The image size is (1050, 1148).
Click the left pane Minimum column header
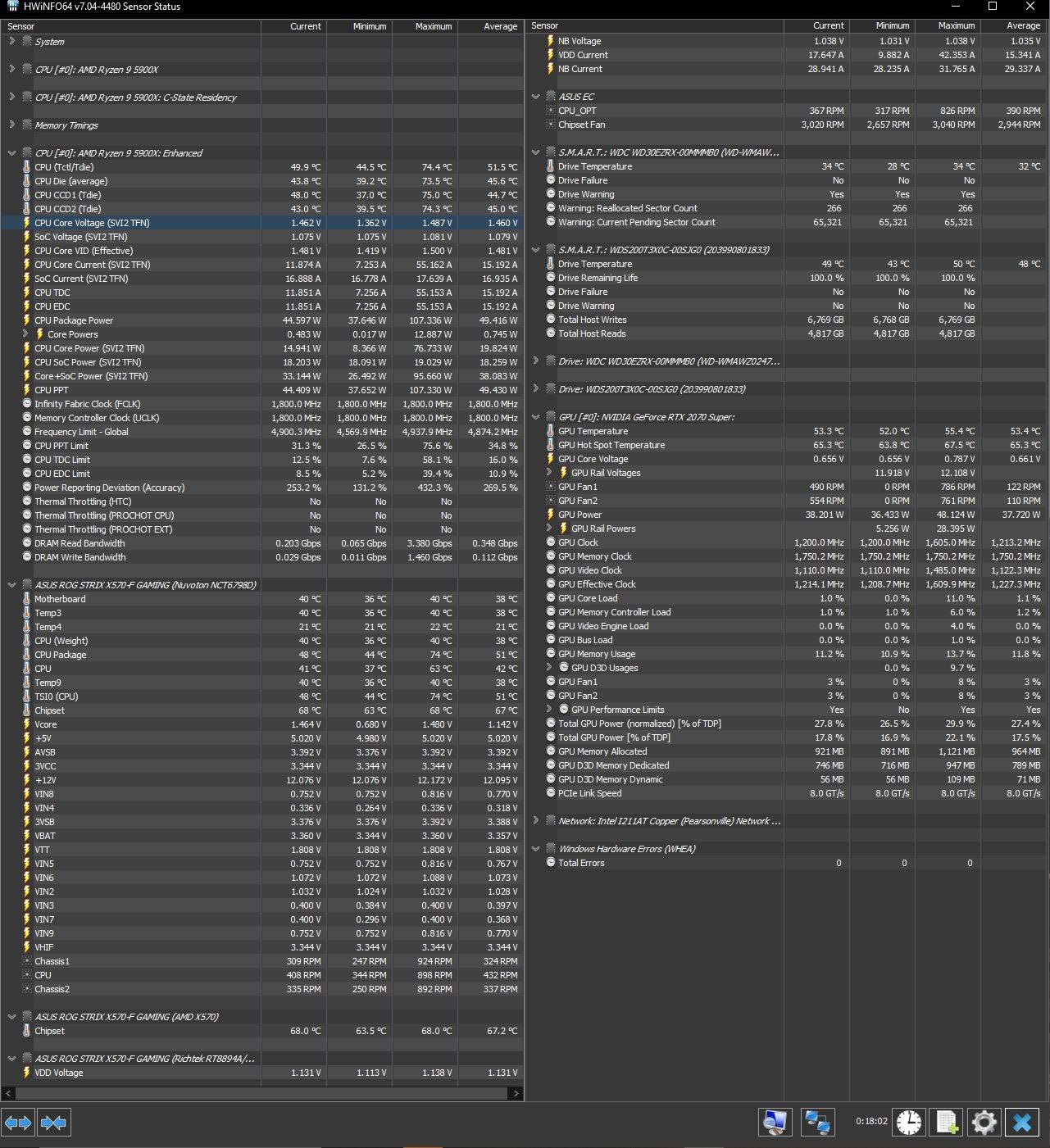click(x=359, y=26)
